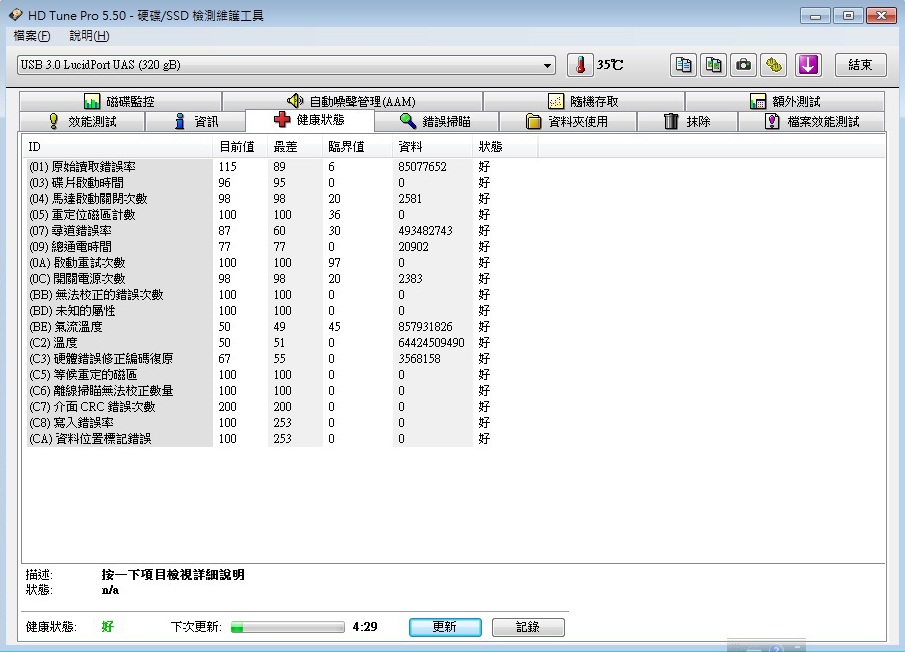905x652 pixels.
Task: Switch to the 資料夾使用 tab
Action: 567,121
